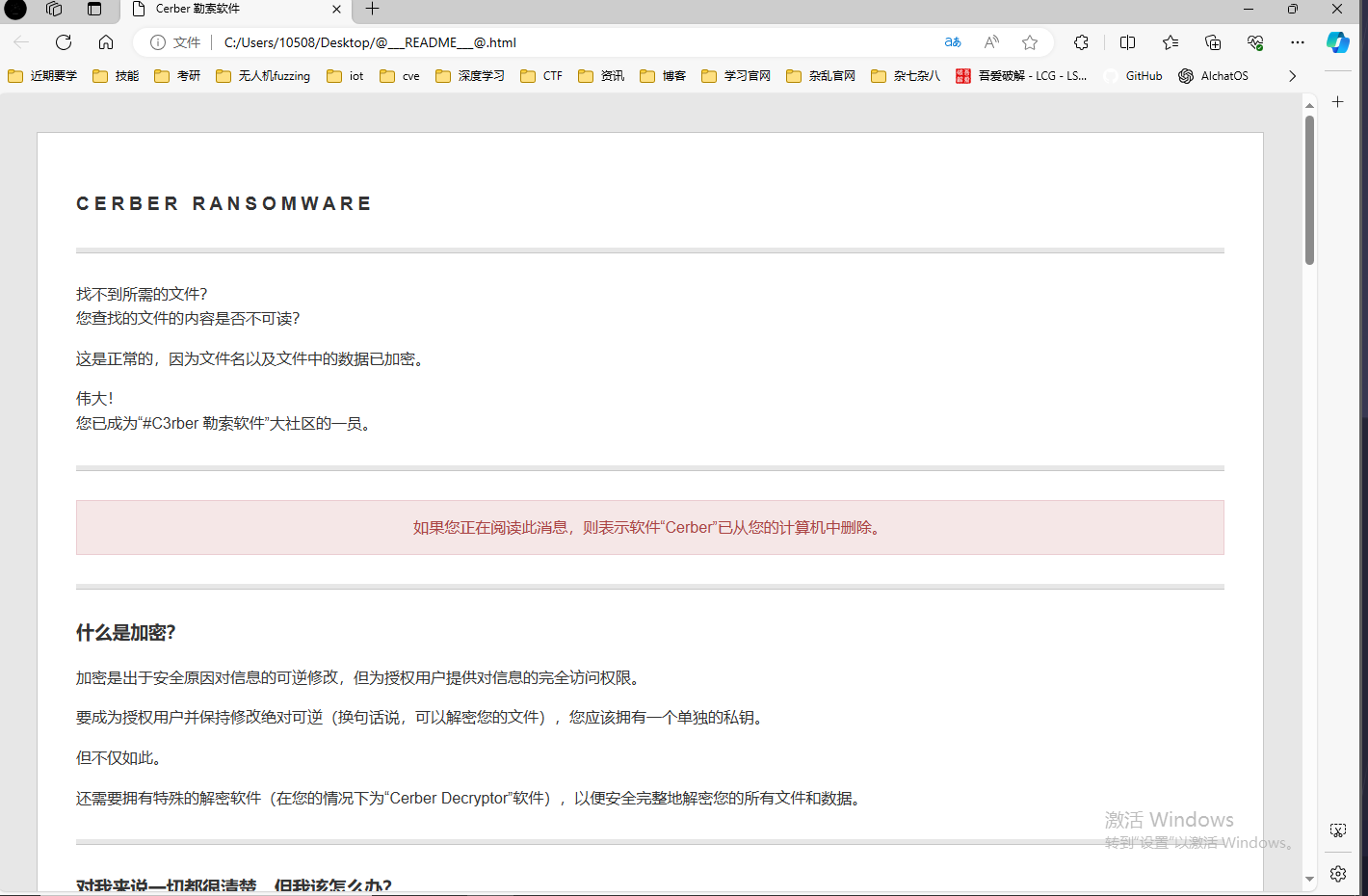Click the page vertical scrollbar thumb

[x=1309, y=190]
